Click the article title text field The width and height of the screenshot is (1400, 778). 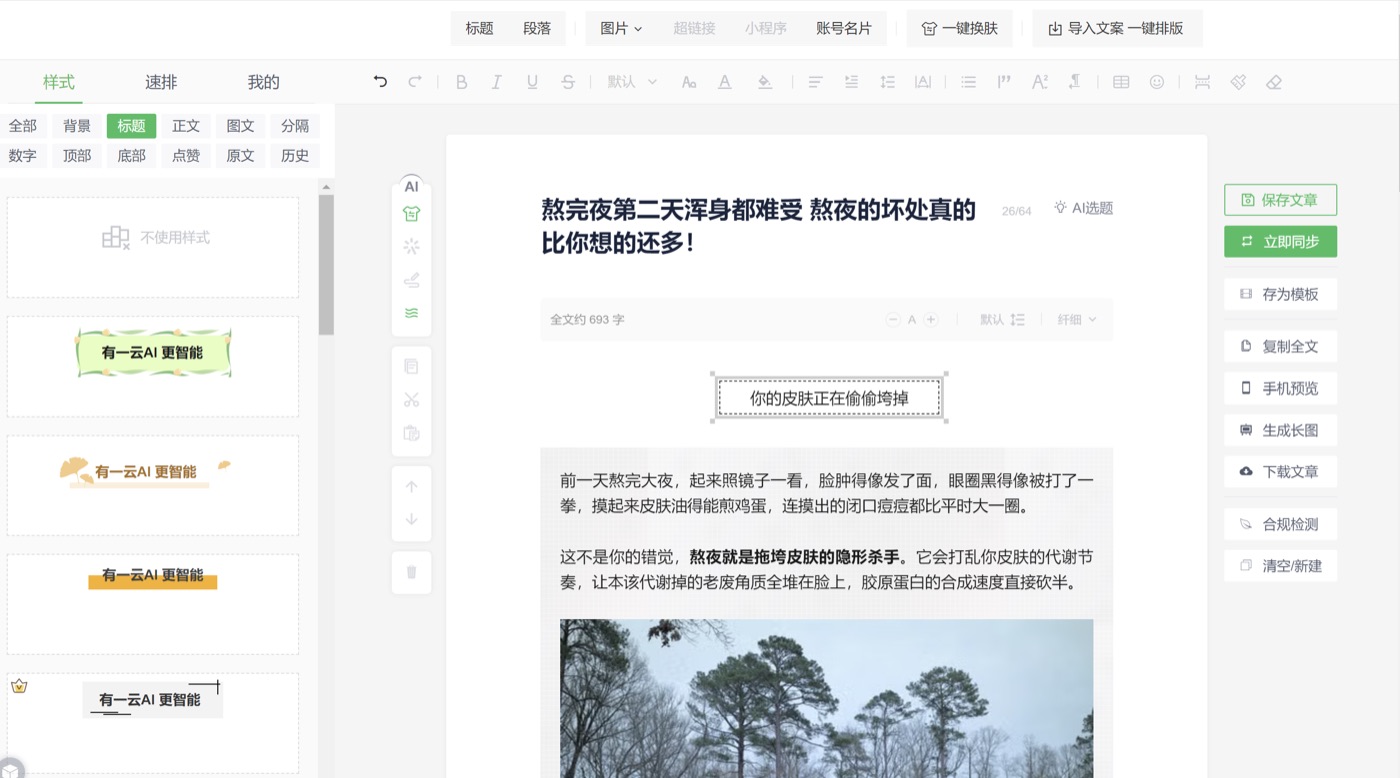[x=759, y=225]
